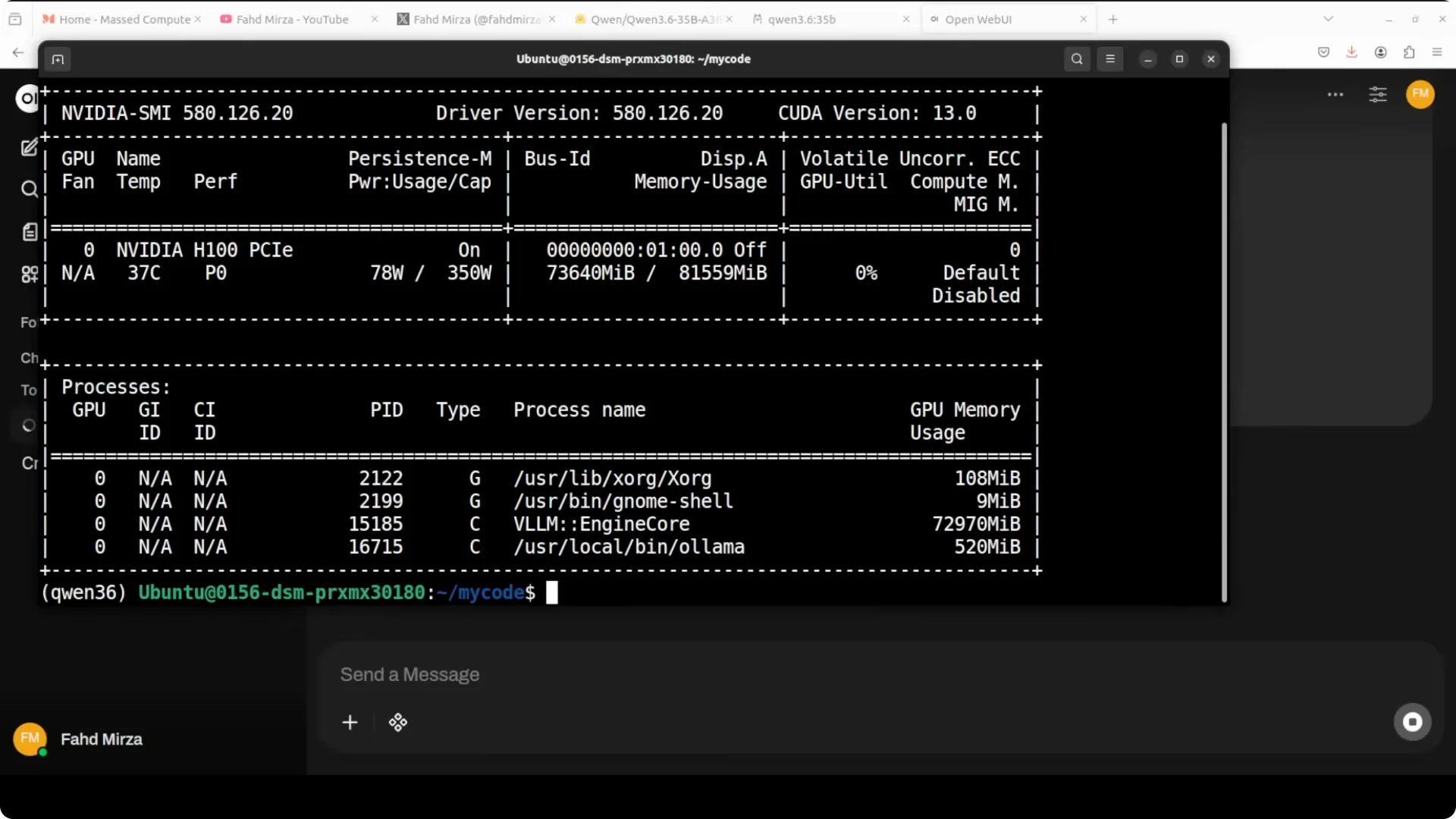Close the qwen3.6:35b browser tab
Screen dimensions: 1456x819
coord(906,20)
